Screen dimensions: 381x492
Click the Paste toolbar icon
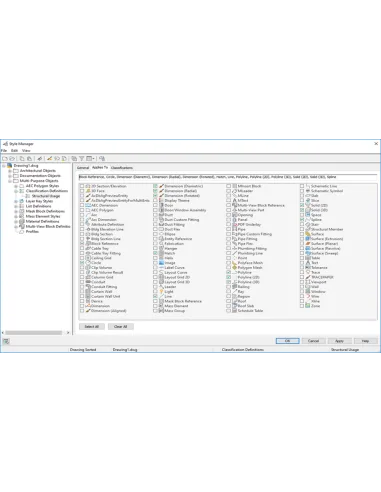click(x=29, y=159)
